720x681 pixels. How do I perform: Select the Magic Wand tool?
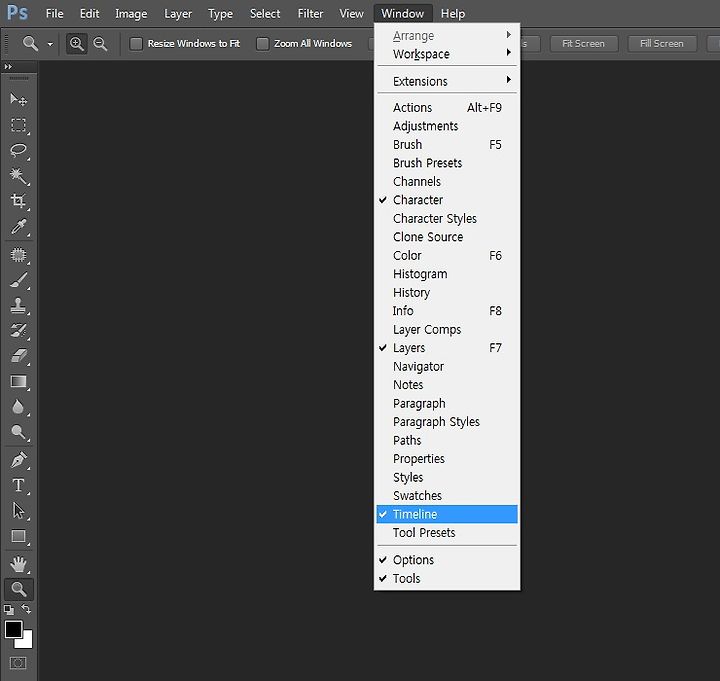pyautogui.click(x=18, y=176)
